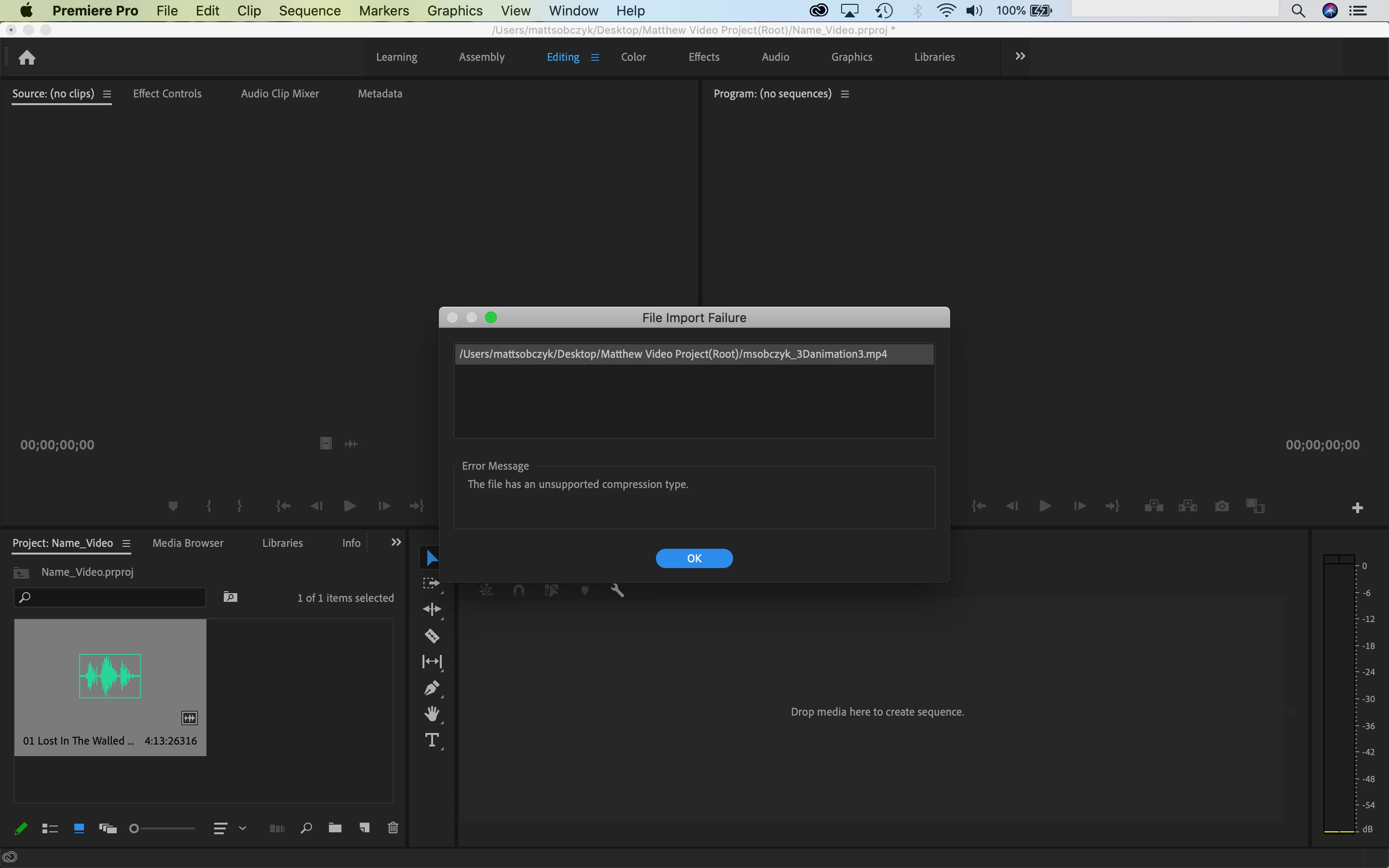Viewport: 1389px width, 868px height.
Task: Select the Hand tool
Action: click(432, 714)
